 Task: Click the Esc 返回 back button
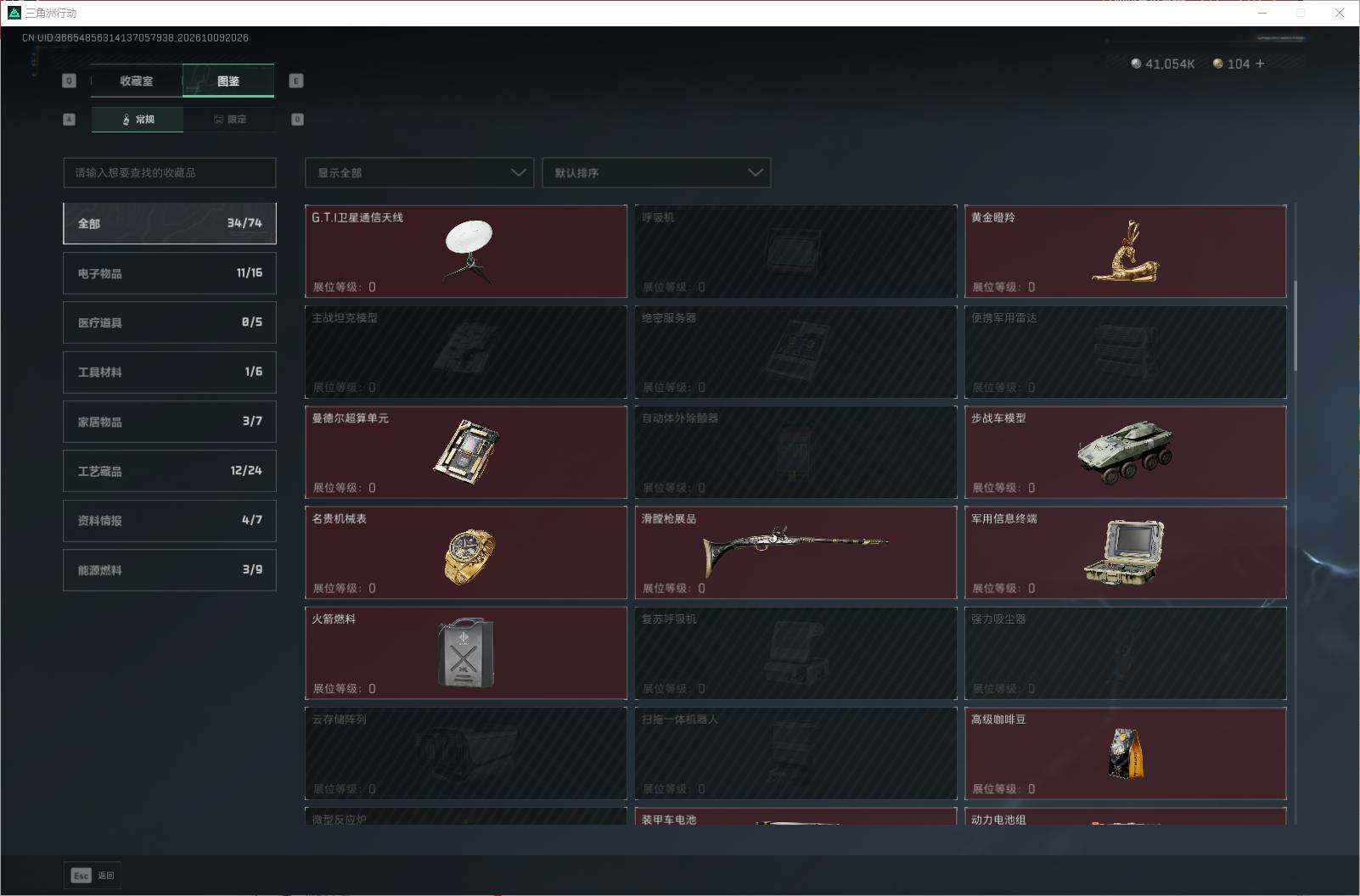pos(93,876)
